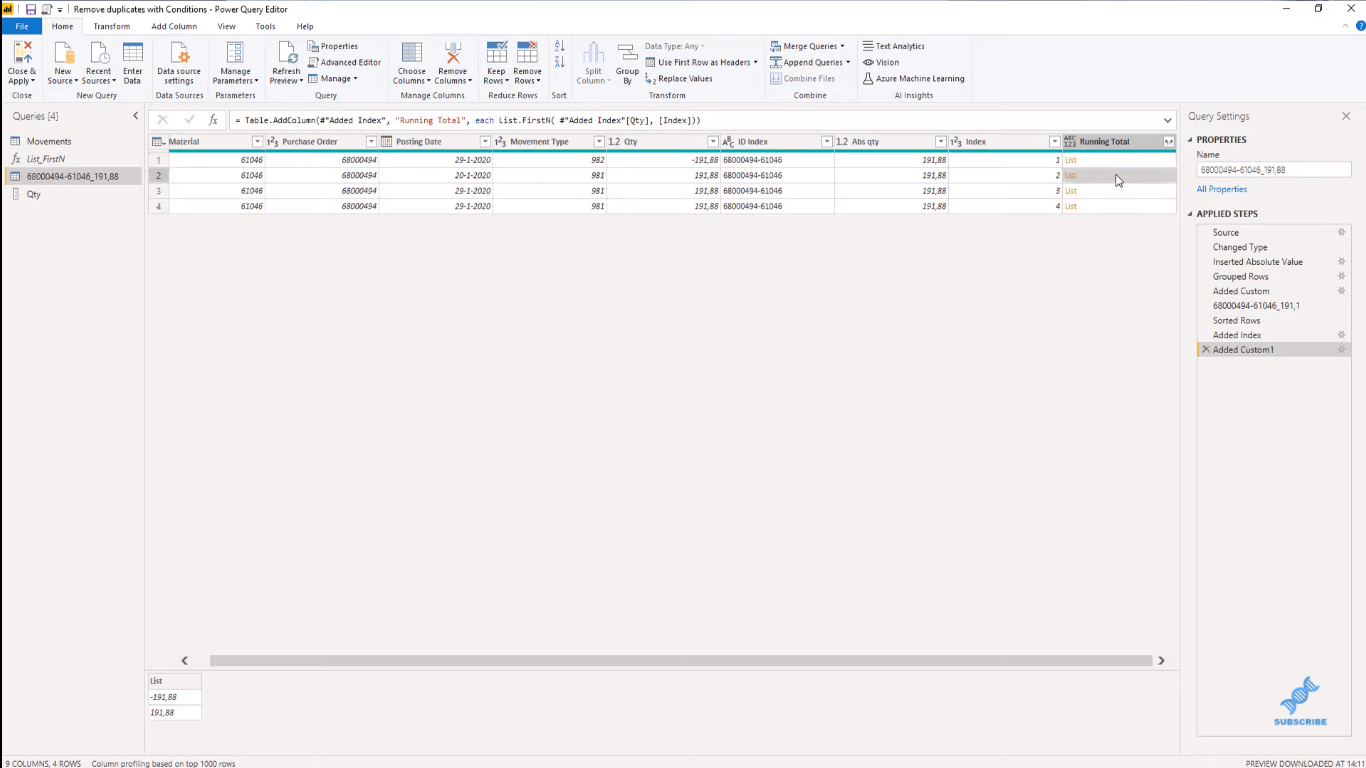Click the Choose Columns icon
The width and height of the screenshot is (1366, 768).
412,54
